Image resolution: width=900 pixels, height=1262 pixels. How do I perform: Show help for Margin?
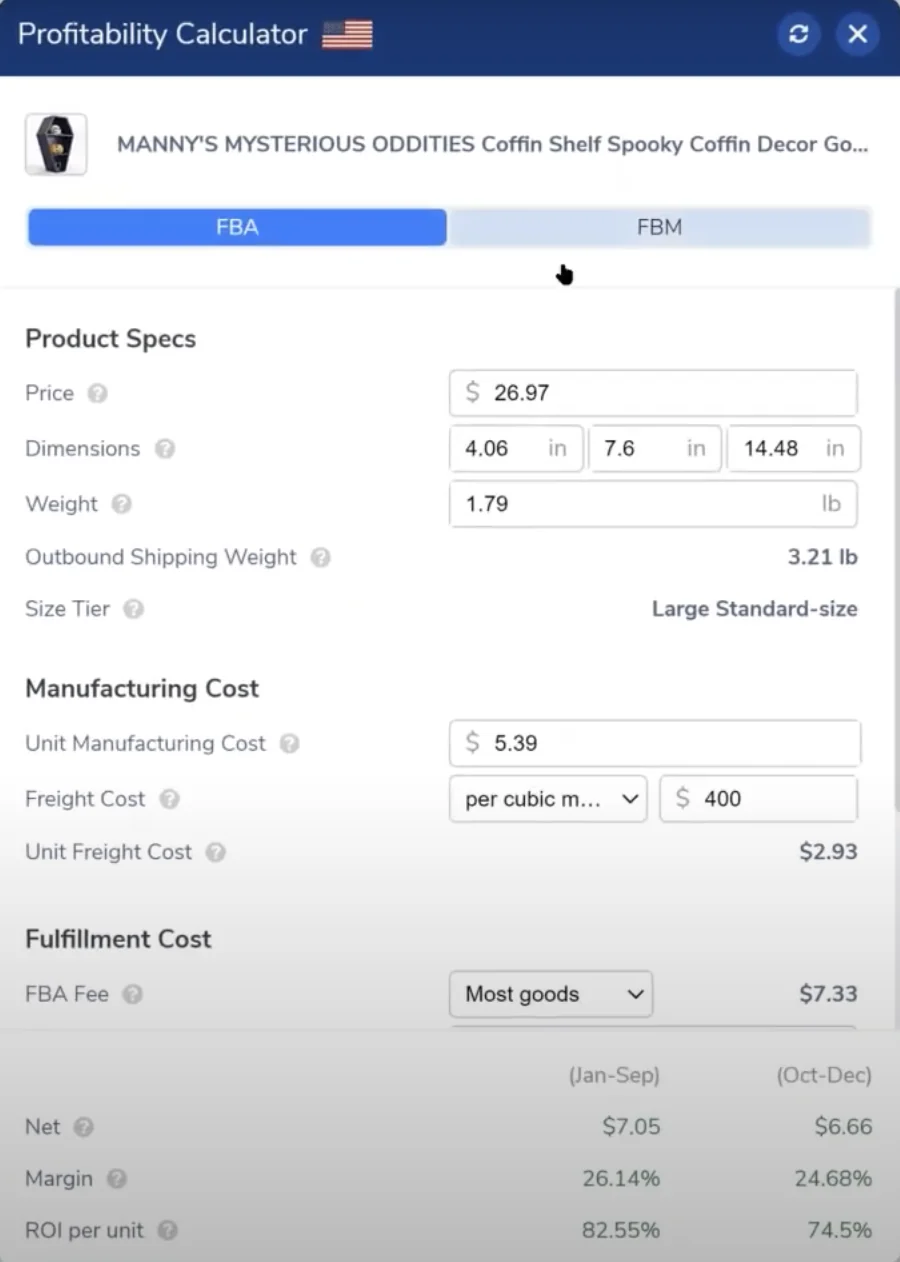point(117,1179)
